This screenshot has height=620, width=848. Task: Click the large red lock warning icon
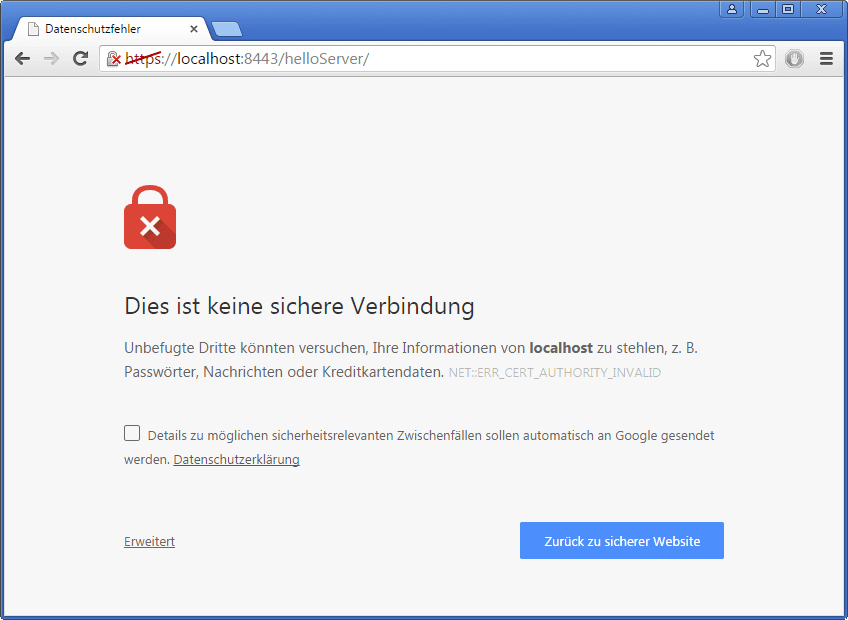coord(150,218)
